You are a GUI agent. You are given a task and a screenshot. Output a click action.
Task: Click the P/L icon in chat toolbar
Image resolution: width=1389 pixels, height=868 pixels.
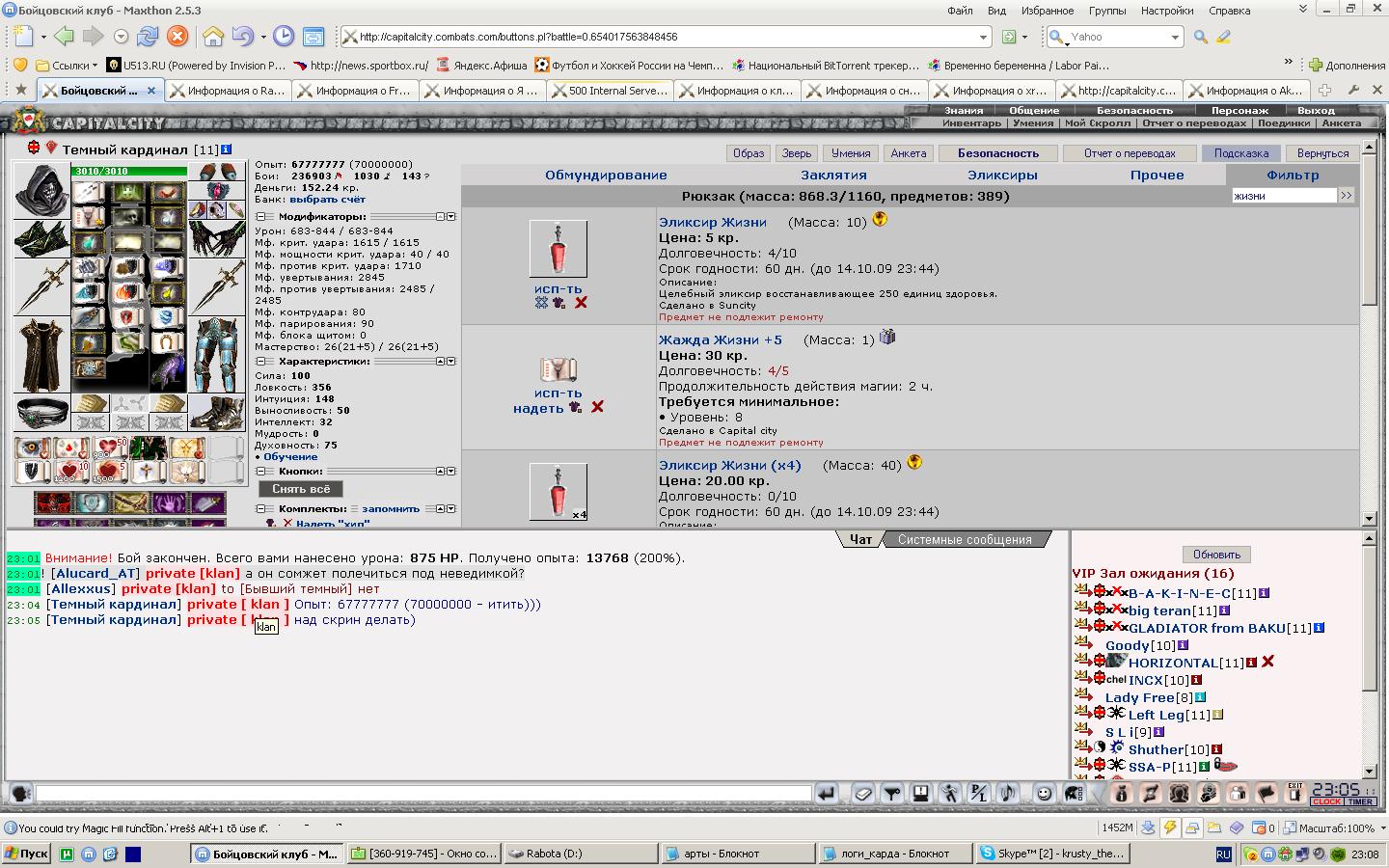[979, 793]
